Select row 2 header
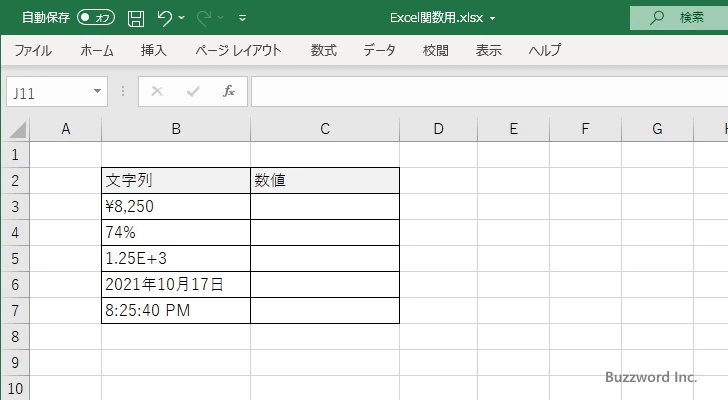Screen dimensions: 728x400 (x=15, y=181)
